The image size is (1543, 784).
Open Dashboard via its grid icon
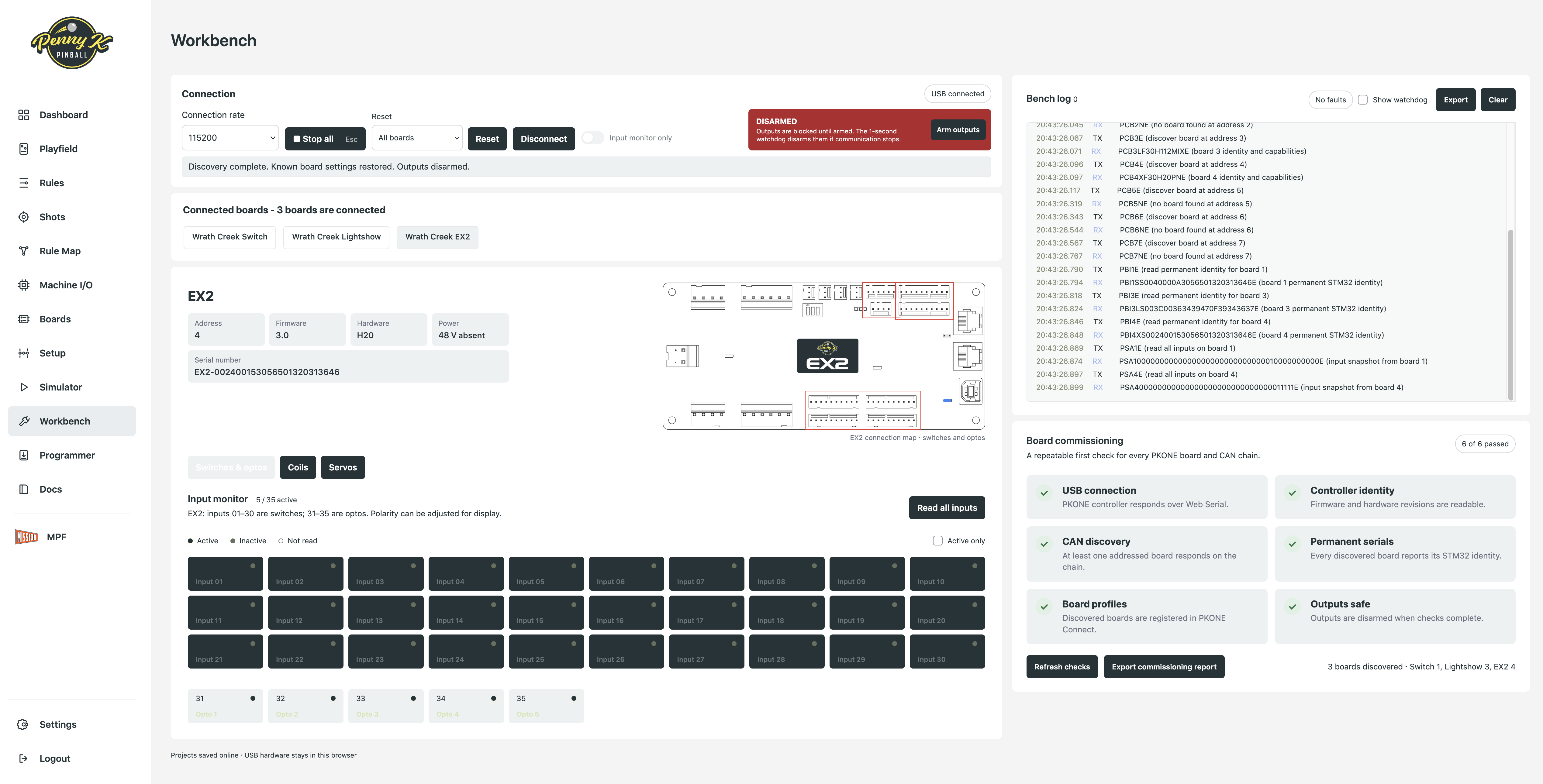(23, 115)
